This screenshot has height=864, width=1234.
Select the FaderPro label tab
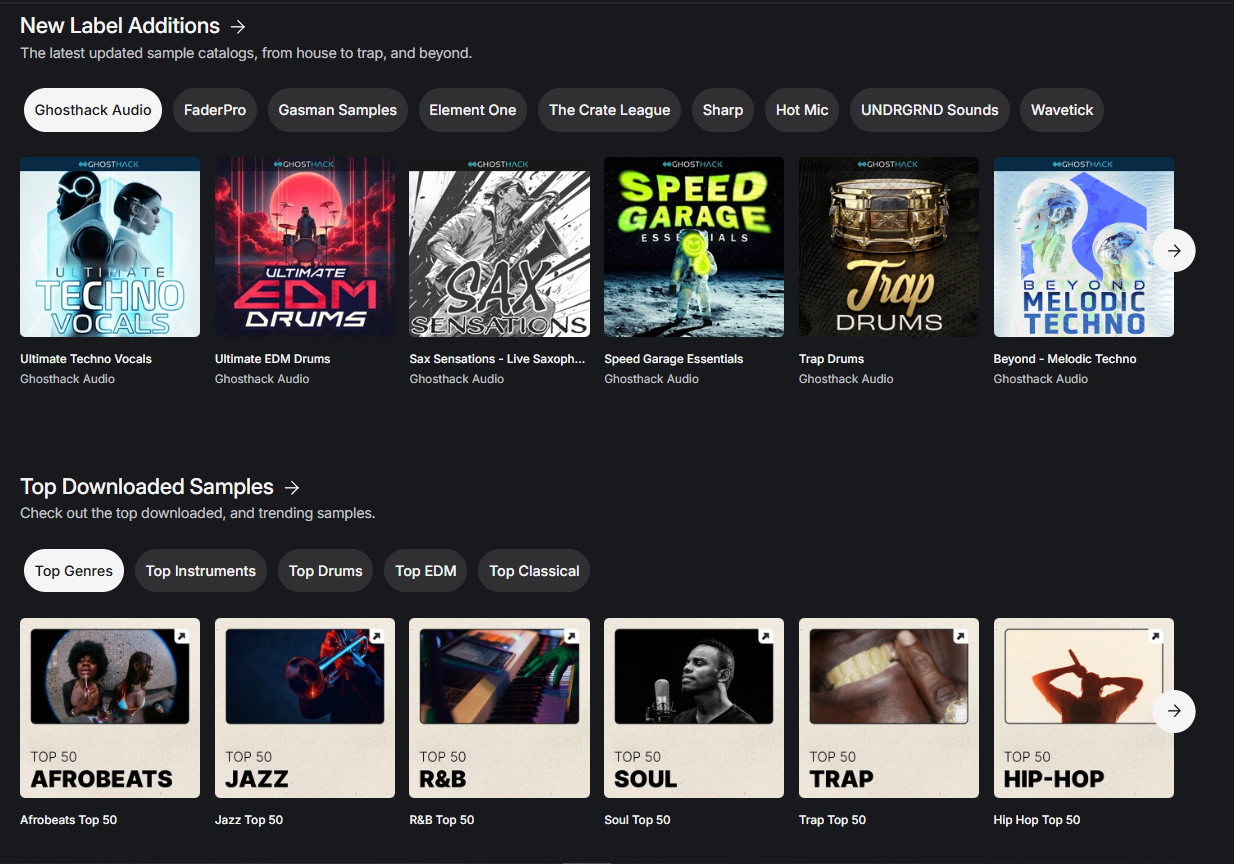point(215,110)
